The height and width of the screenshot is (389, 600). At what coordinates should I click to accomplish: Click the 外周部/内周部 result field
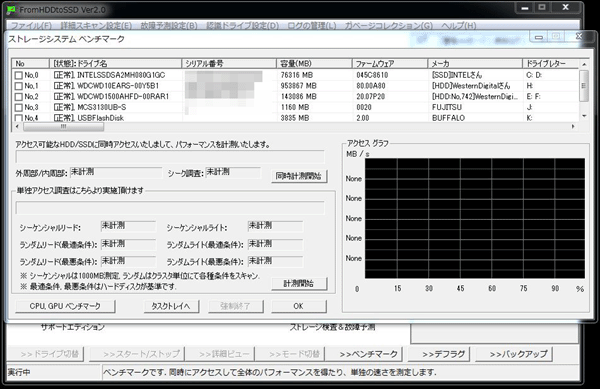click(x=116, y=173)
